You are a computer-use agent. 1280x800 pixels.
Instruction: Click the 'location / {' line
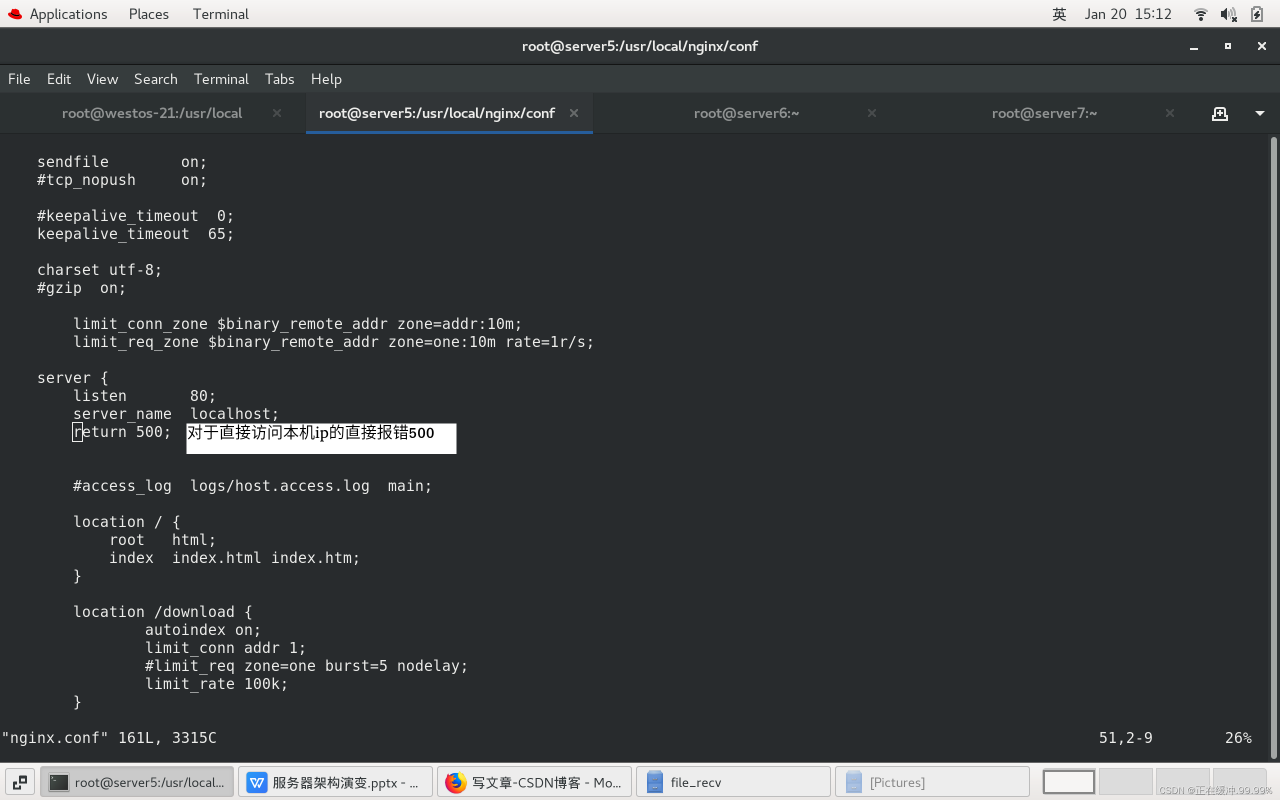[127, 522]
